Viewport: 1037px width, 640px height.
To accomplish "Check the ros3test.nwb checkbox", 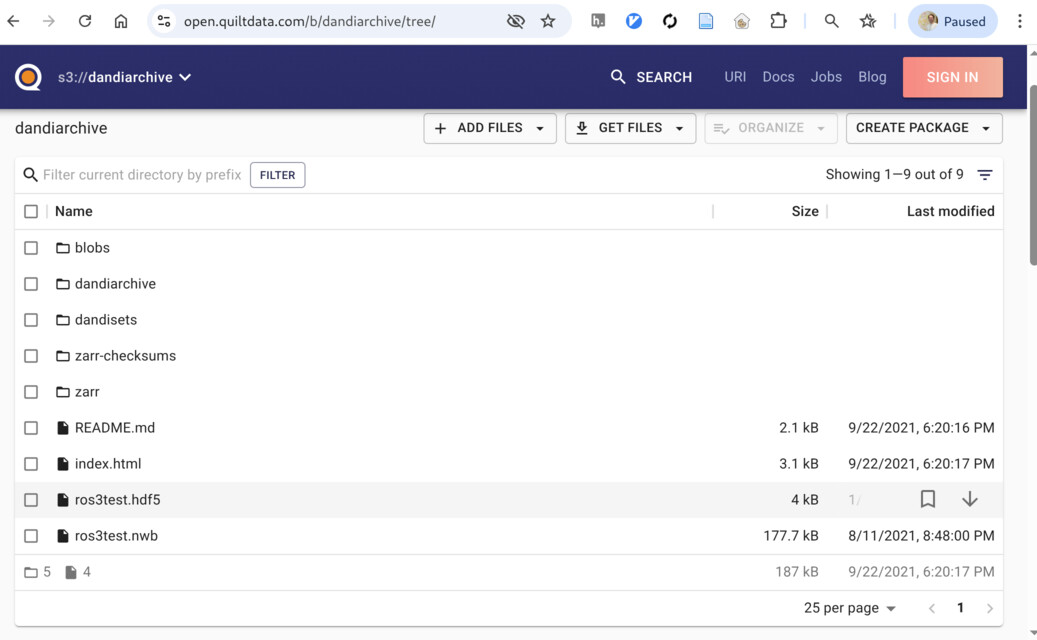I will [31, 536].
